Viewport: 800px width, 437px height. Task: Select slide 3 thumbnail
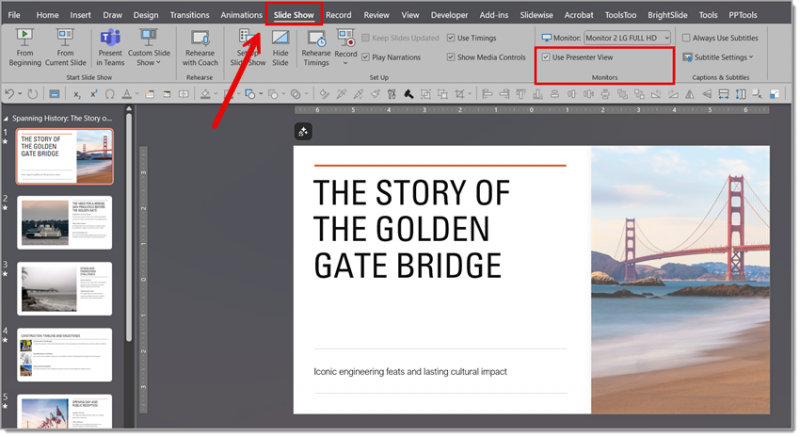point(64,289)
